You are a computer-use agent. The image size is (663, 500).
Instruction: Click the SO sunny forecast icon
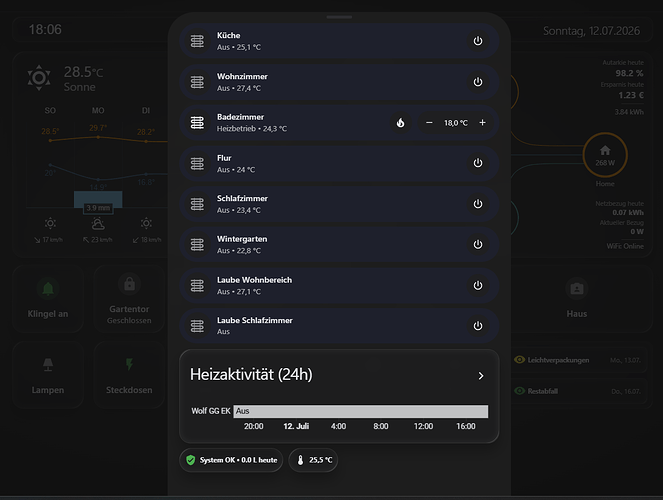click(50, 223)
